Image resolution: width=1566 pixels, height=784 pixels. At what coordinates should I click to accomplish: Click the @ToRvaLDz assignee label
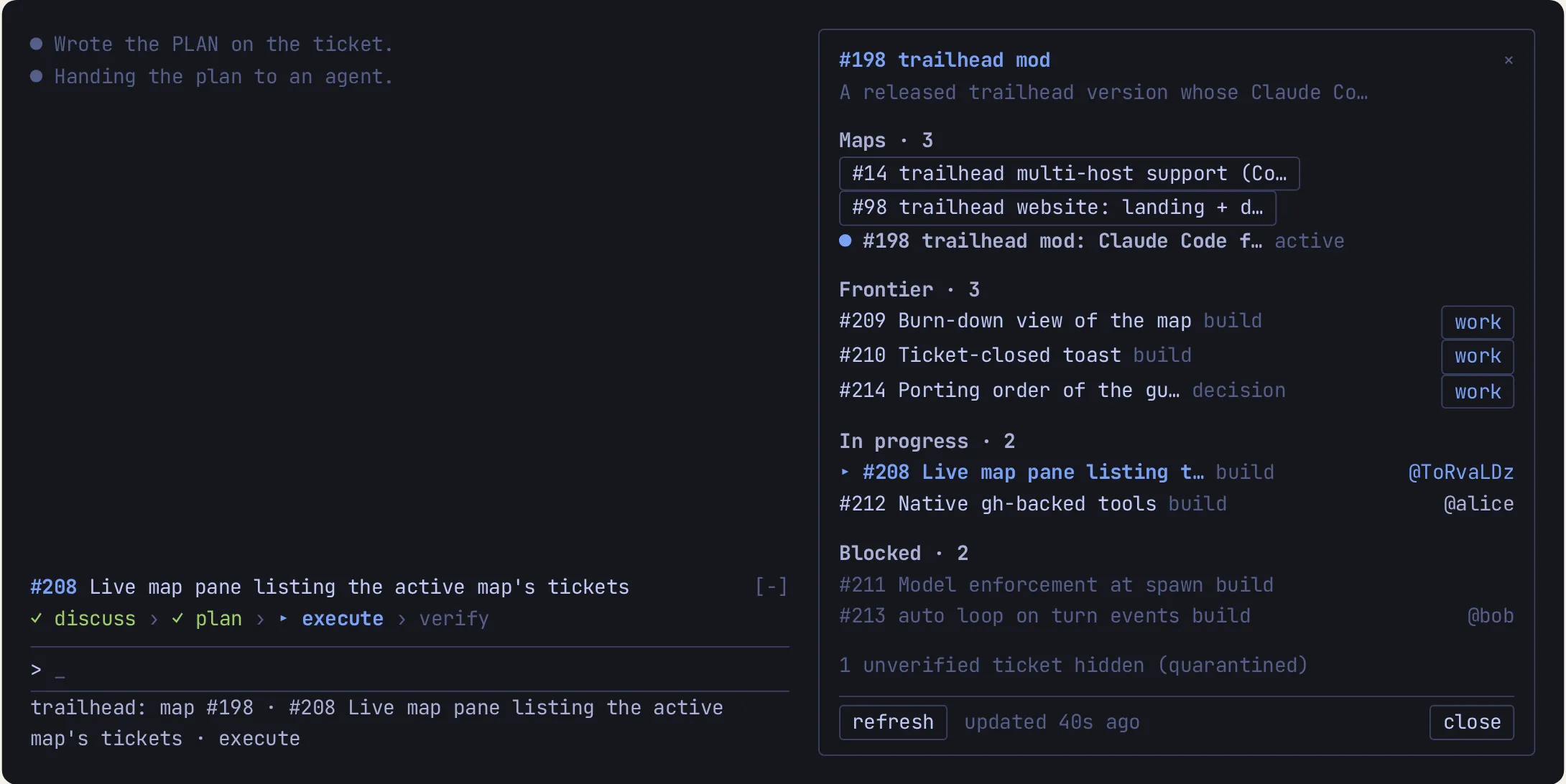(1461, 472)
